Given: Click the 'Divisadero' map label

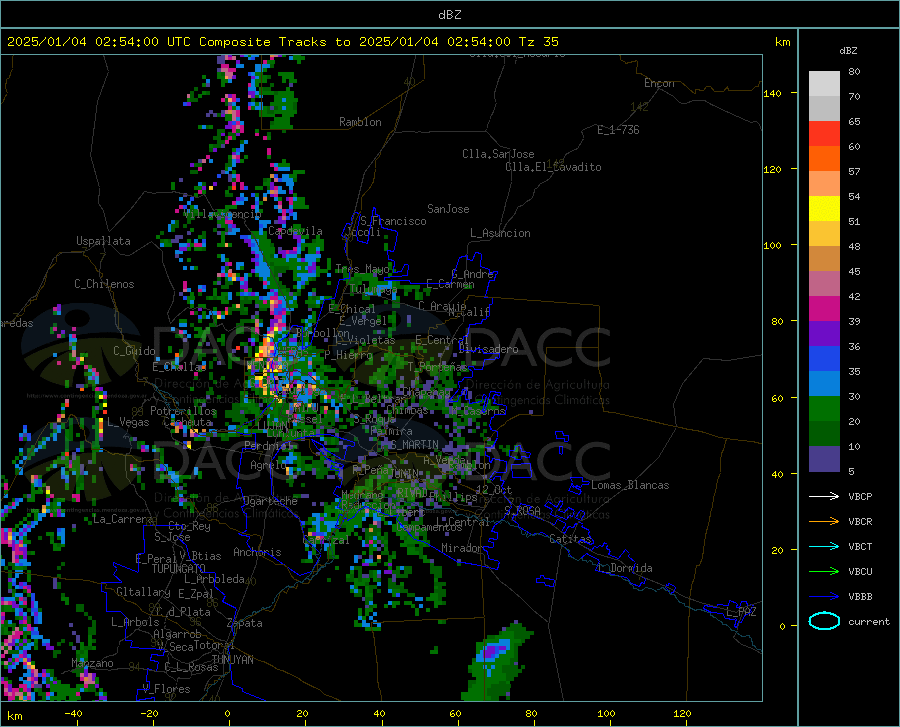Looking at the screenshot, I should coord(488,349).
